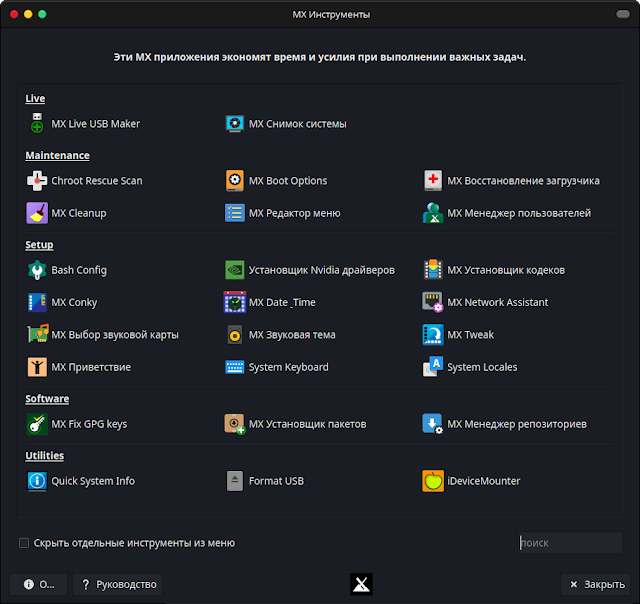Select the Maintenance category heading
640x604 pixels.
[x=58, y=155]
